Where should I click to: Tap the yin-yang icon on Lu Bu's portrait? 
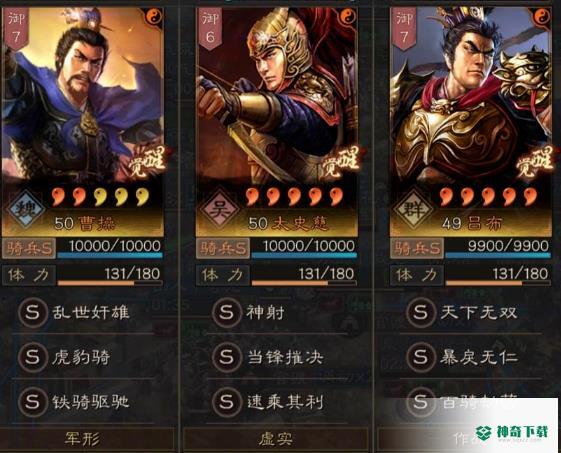pyautogui.click(x=542, y=16)
